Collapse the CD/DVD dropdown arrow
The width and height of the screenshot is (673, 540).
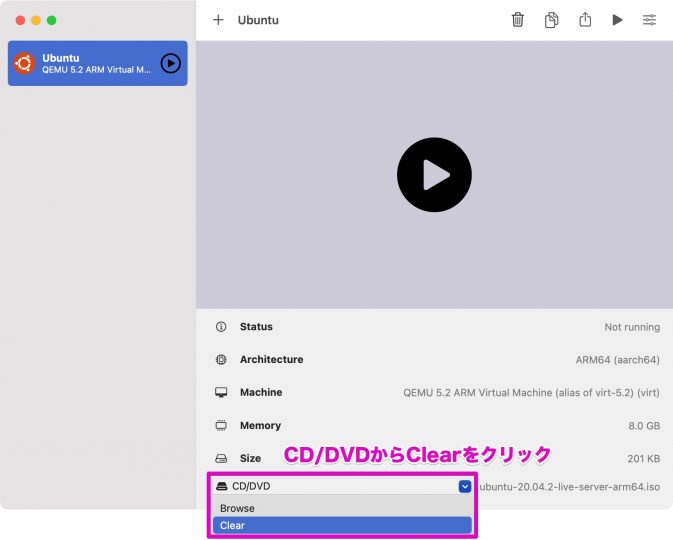tap(464, 486)
